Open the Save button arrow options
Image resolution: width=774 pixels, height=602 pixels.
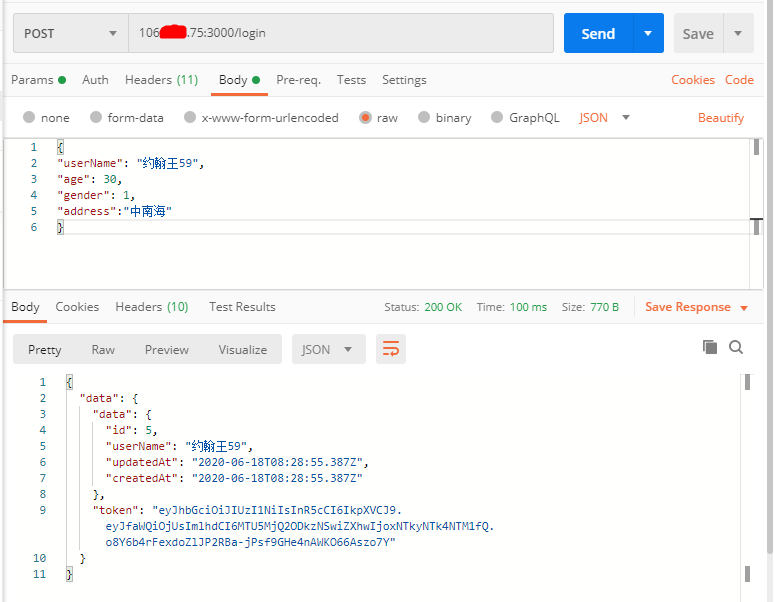coord(738,33)
